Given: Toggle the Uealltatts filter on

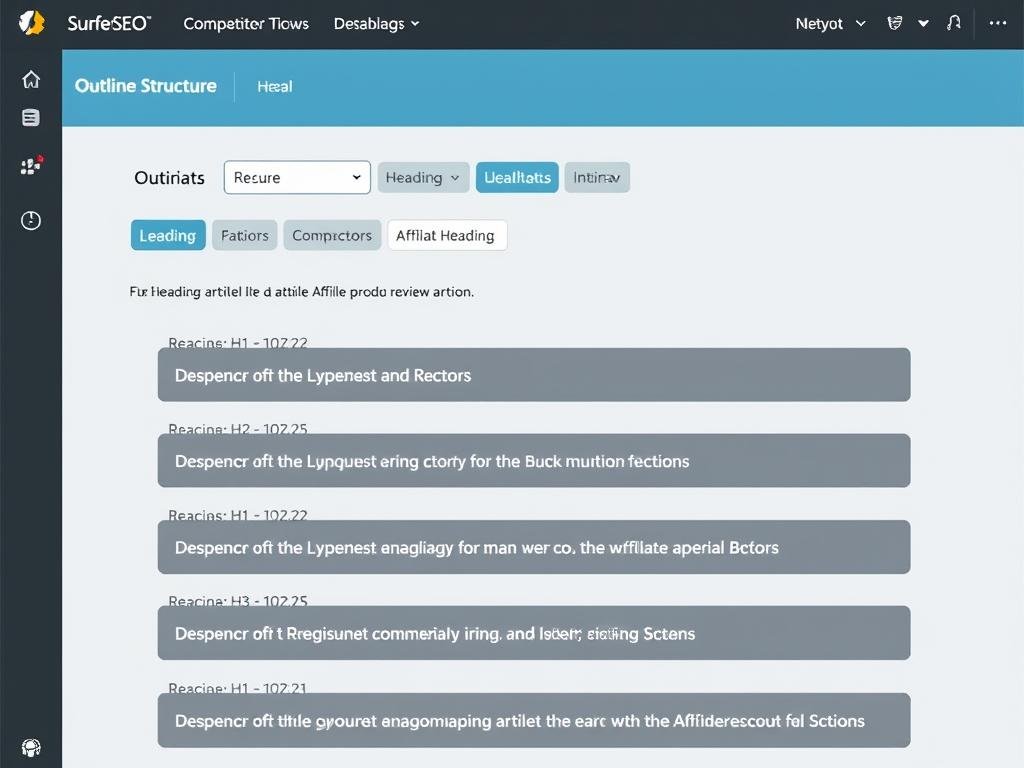Looking at the screenshot, I should tap(517, 177).
